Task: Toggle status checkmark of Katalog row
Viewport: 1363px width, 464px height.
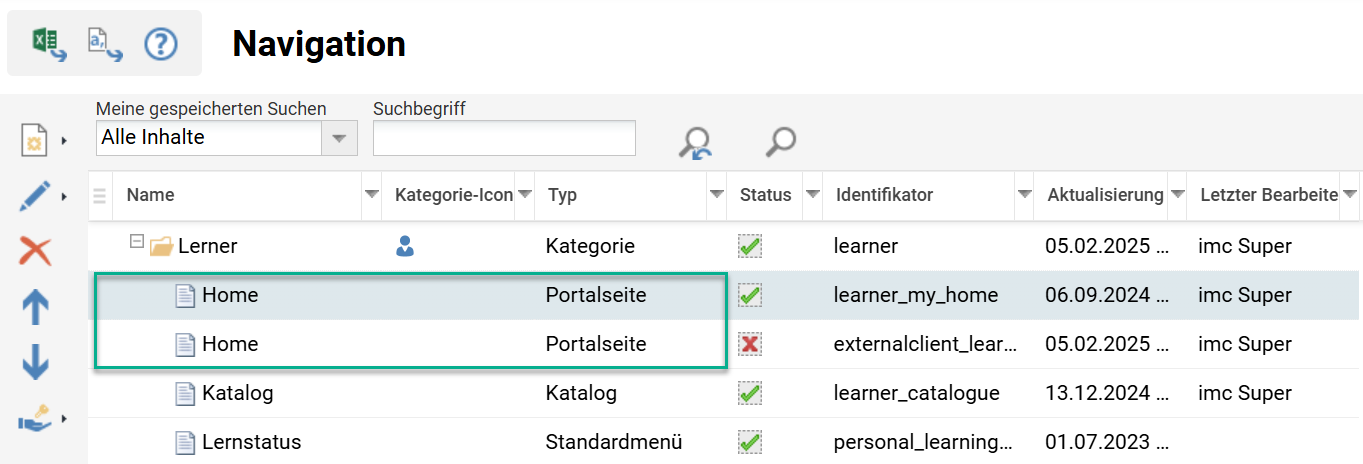Action: click(750, 393)
